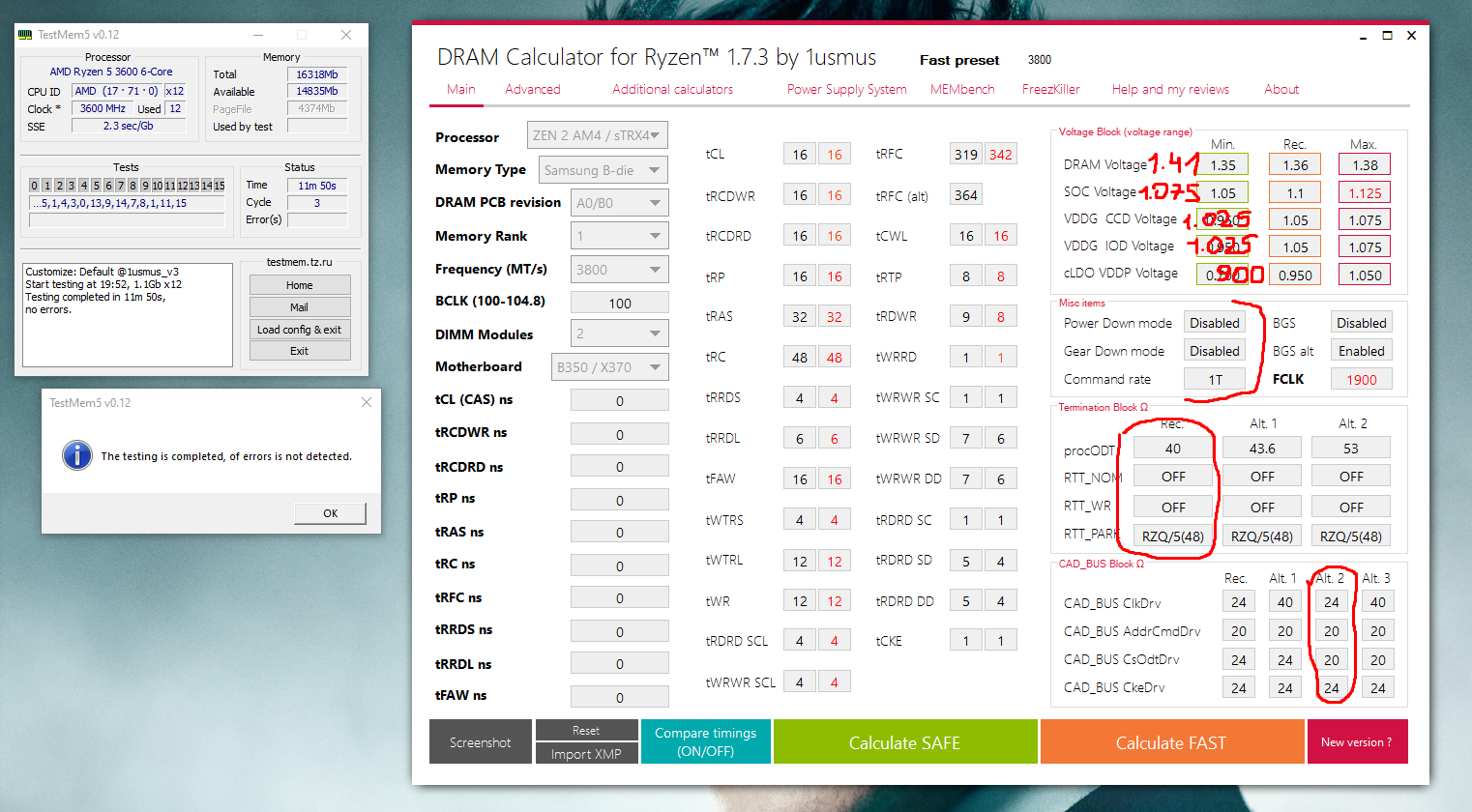Click the DRAM Voltage Max. value 1.38
The height and width of the screenshot is (812, 1472).
tap(1365, 165)
